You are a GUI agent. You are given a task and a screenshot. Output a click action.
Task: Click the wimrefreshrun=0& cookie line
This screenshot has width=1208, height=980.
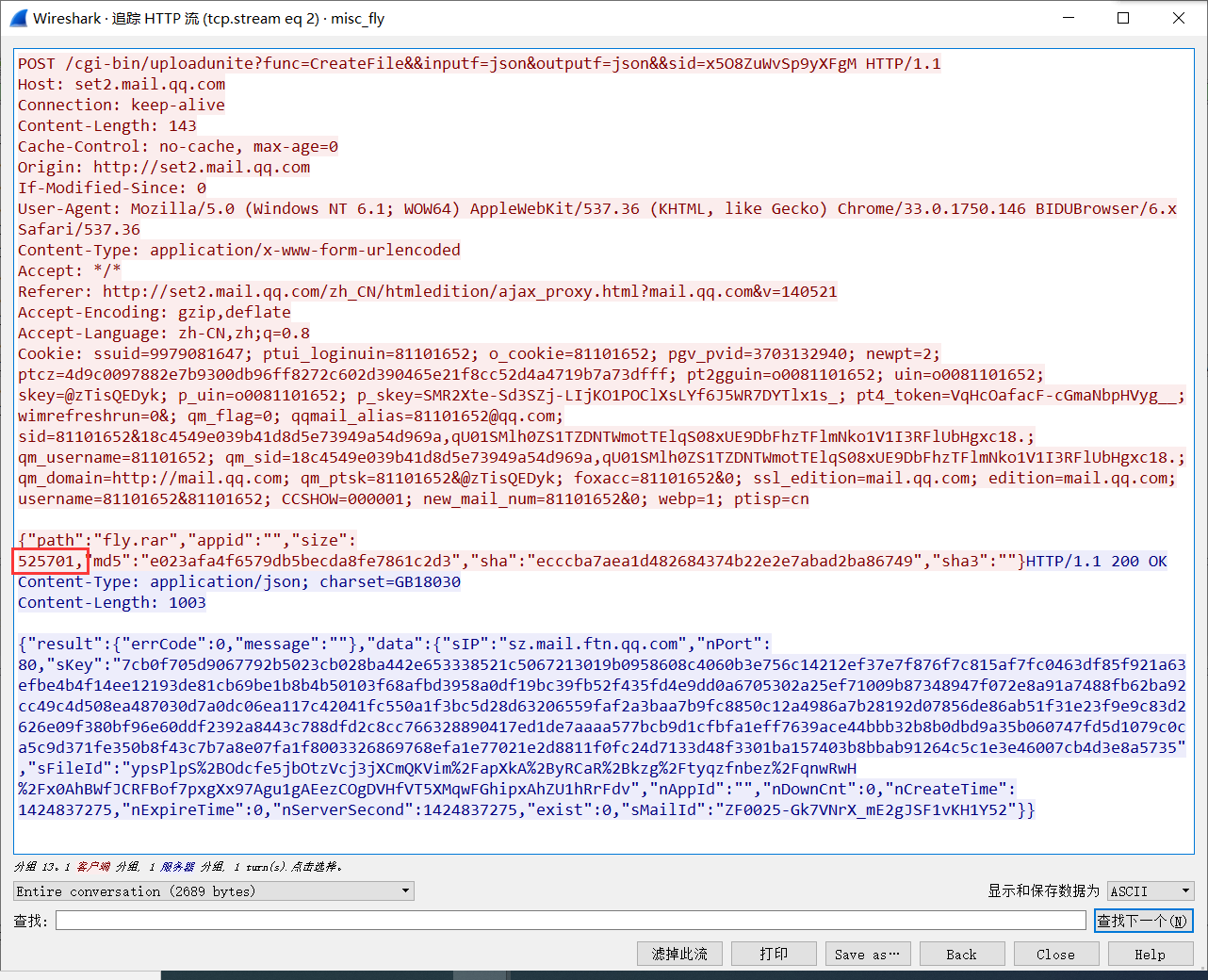coord(291,416)
